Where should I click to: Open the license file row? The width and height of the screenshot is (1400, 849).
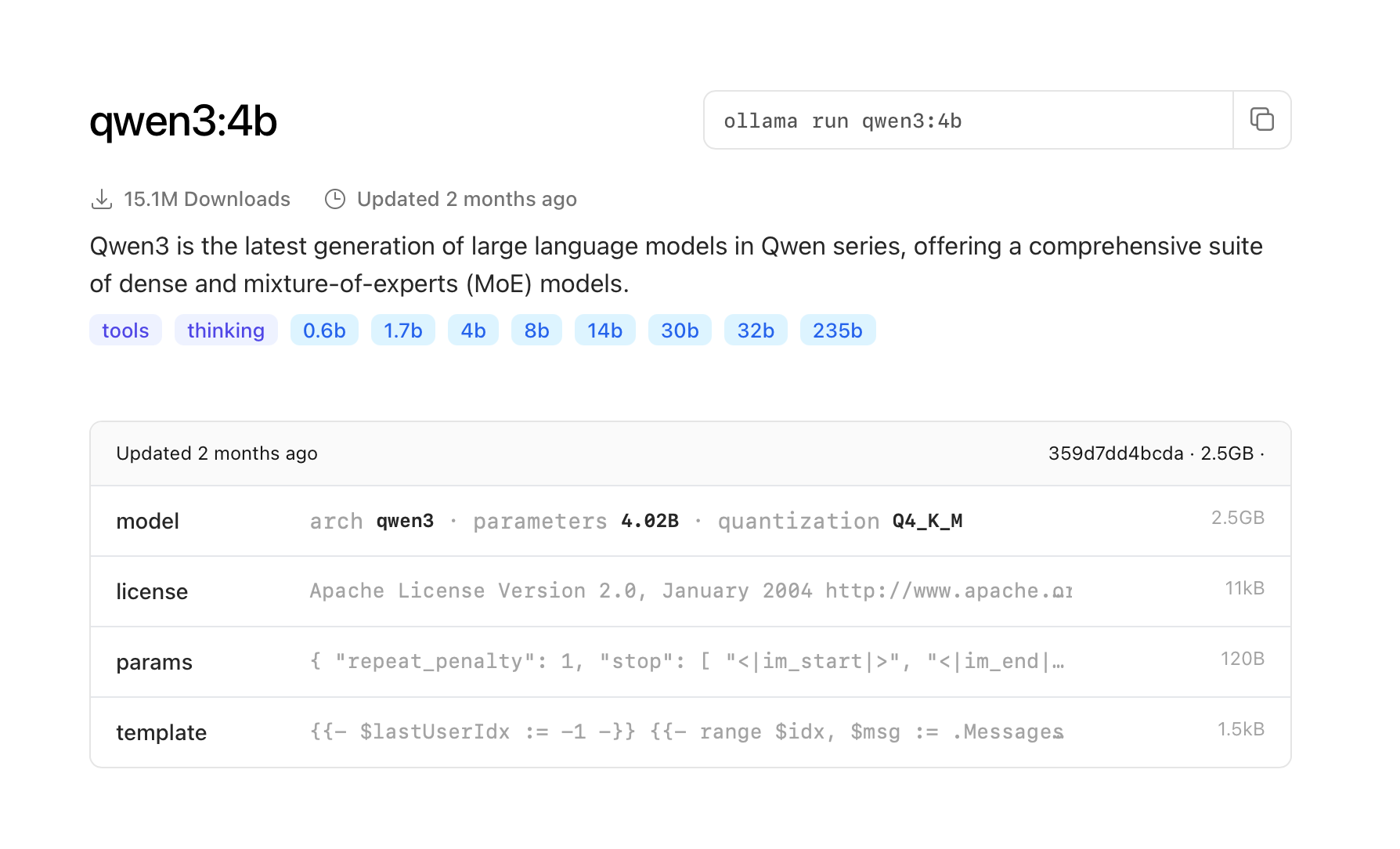click(690, 591)
